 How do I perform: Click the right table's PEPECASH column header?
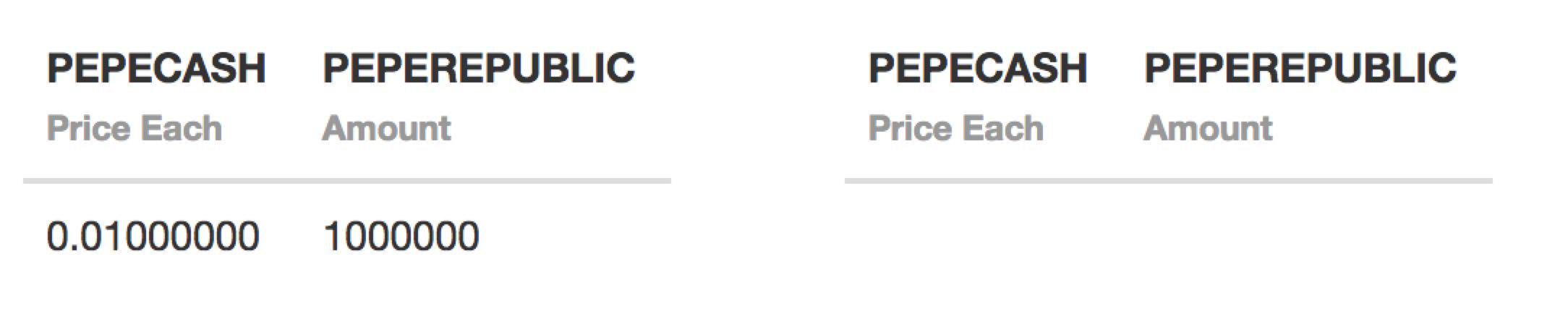pos(978,68)
